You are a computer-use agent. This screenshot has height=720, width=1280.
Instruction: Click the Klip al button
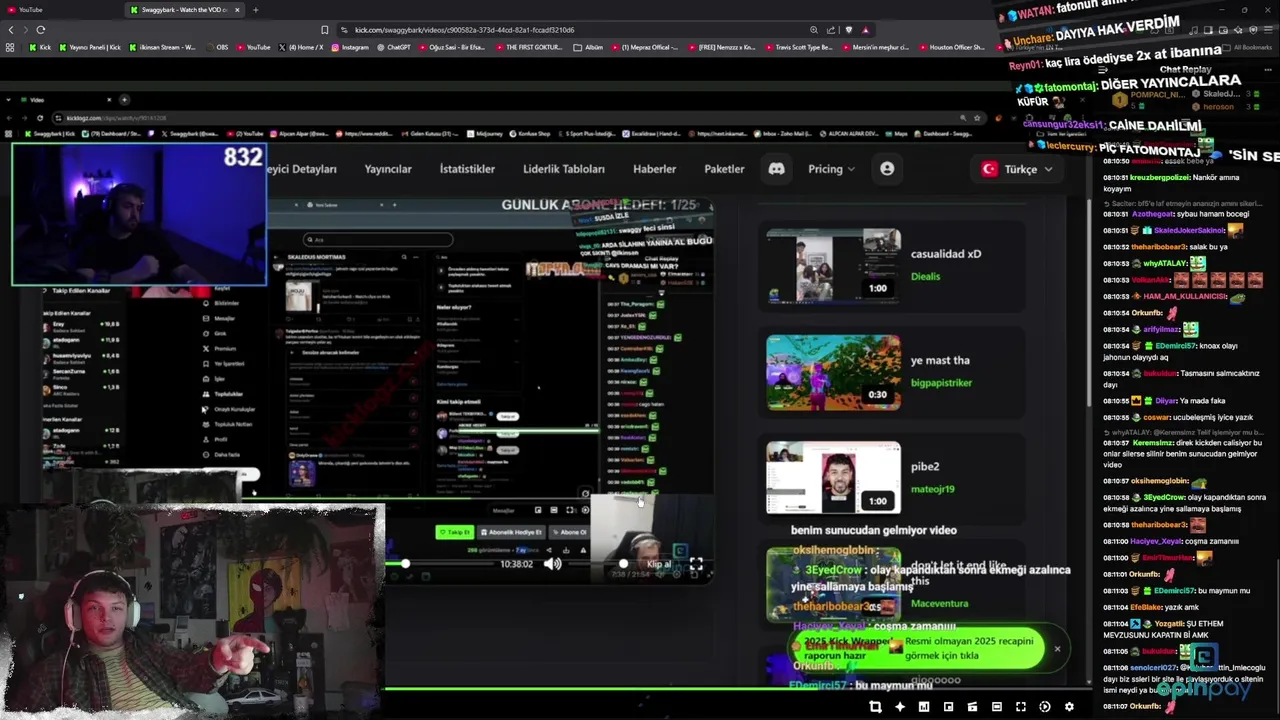[658, 564]
